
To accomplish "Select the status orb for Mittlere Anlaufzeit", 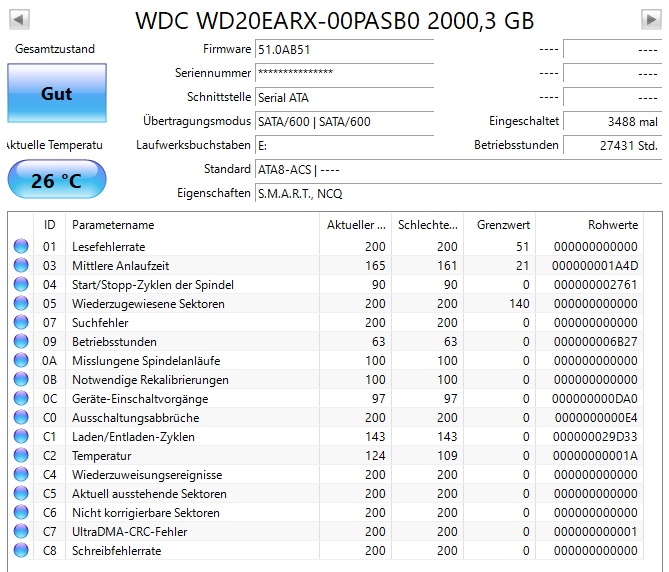I will pos(21,265).
